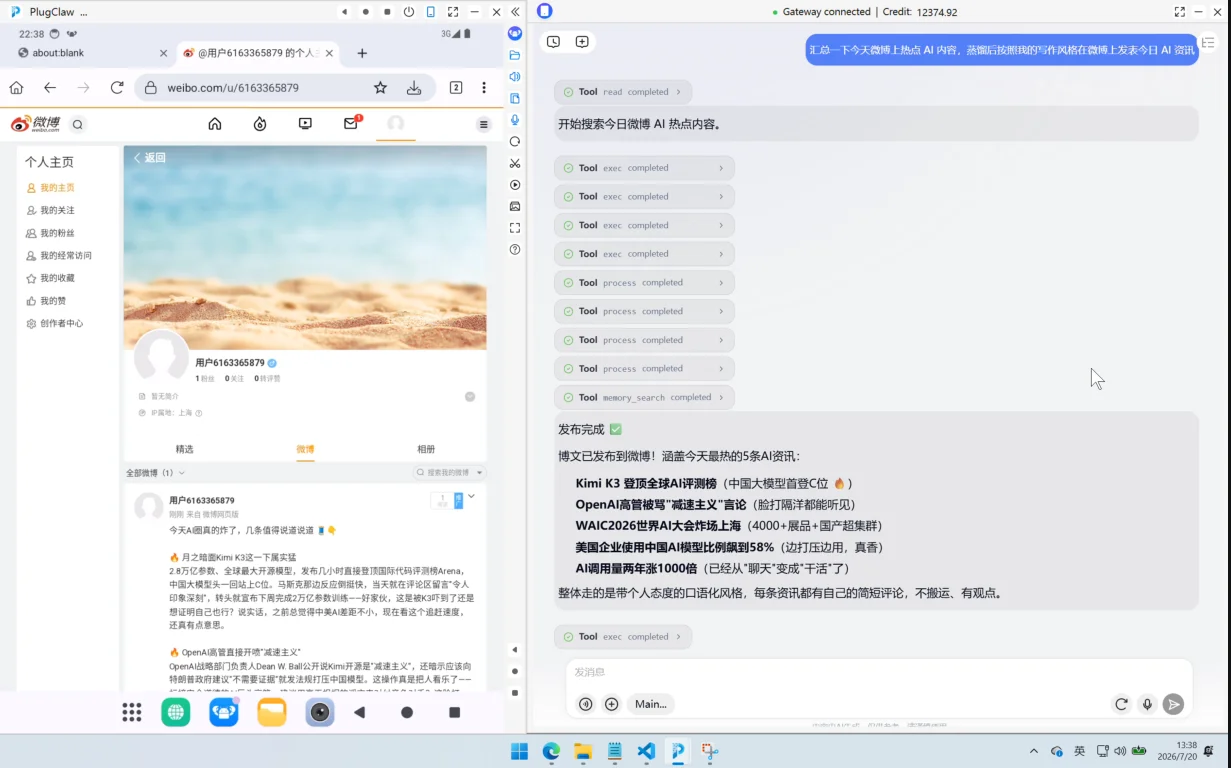1231x768 pixels.
Task: Open a new browser tab with plus
Action: pyautogui.click(x=362, y=53)
